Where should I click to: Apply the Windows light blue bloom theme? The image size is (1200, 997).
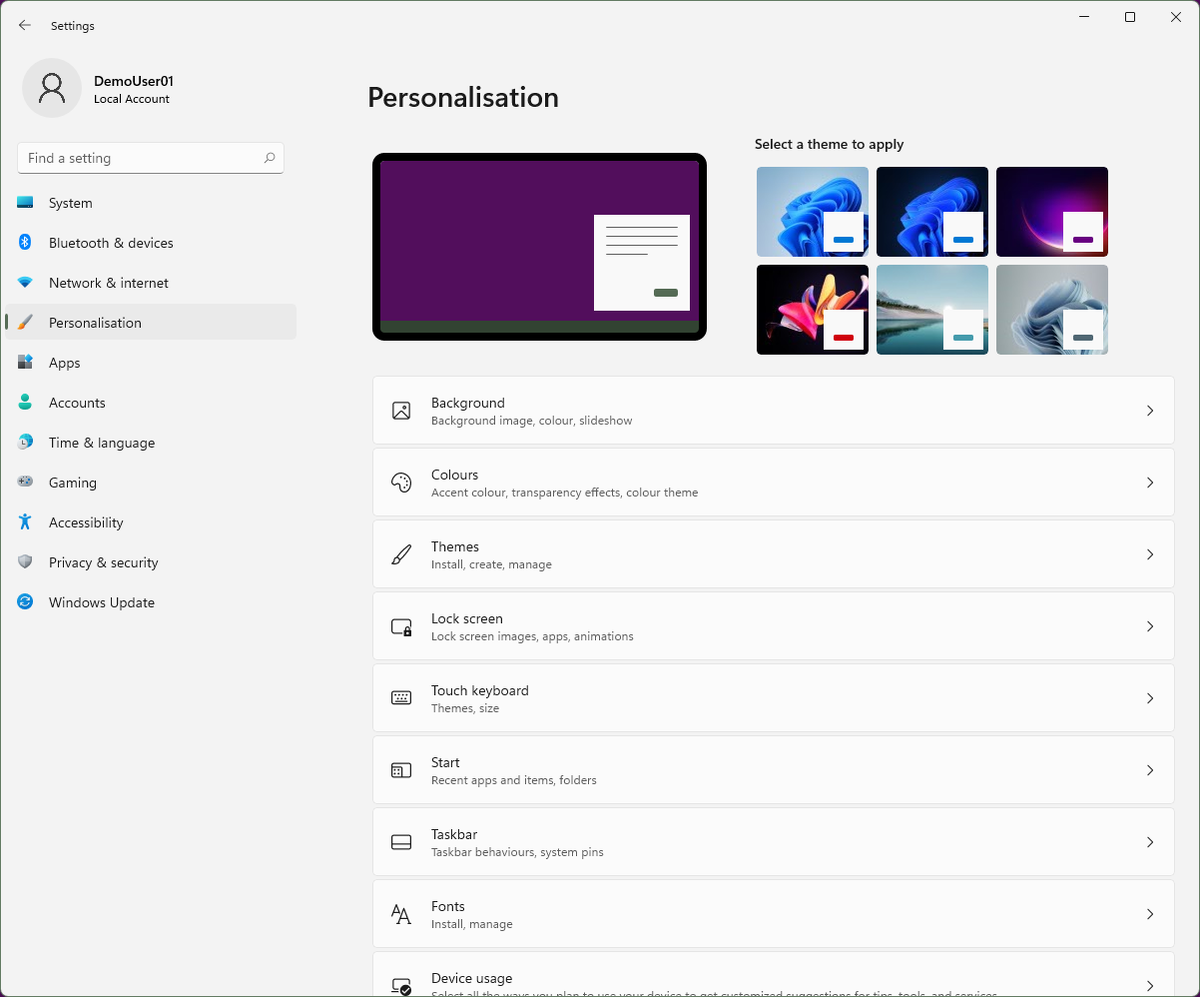point(812,212)
